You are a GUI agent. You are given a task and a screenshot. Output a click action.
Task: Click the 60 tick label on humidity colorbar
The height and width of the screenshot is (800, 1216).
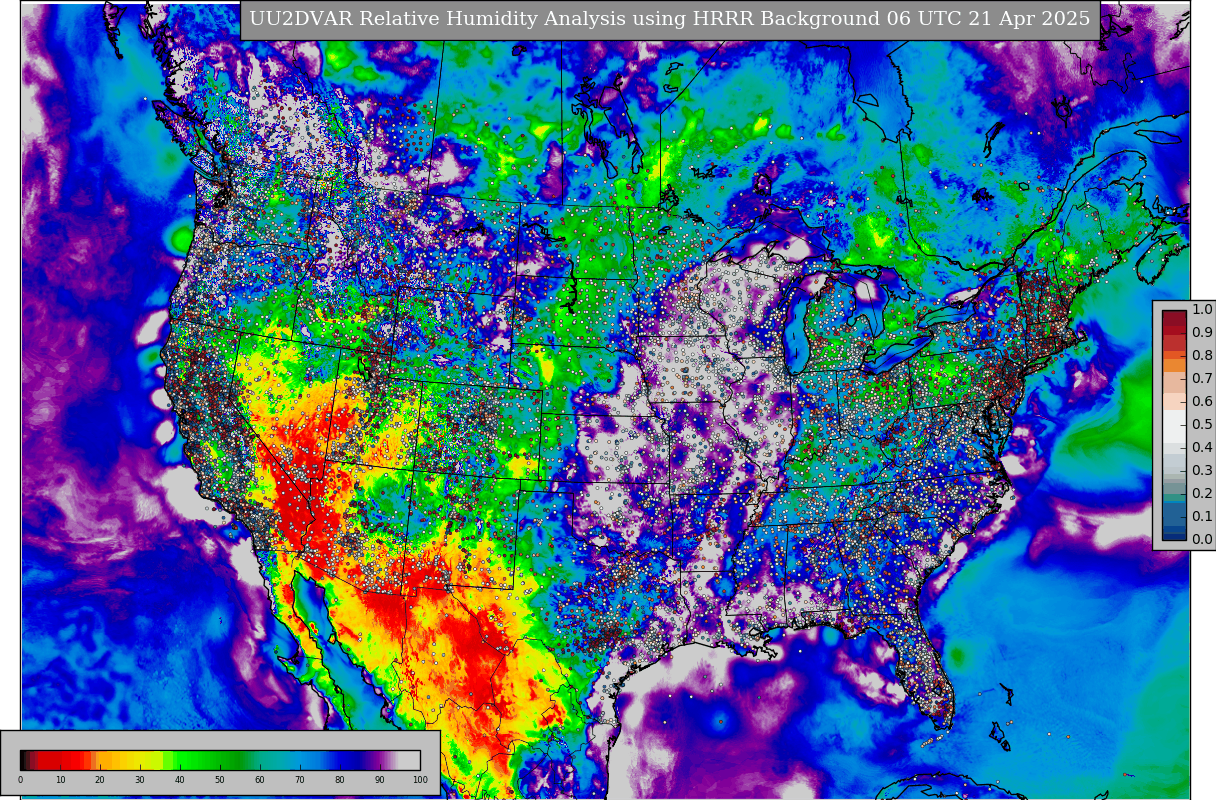pos(260,780)
